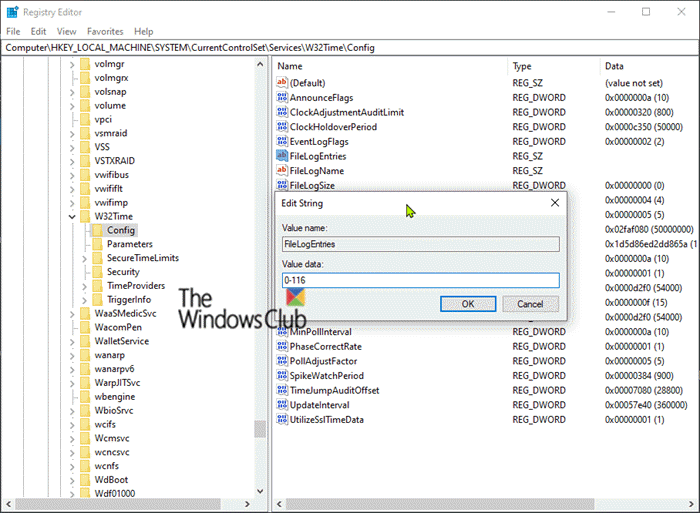Click OK in Edit String dialog
The width and height of the screenshot is (700, 513).
click(468, 304)
